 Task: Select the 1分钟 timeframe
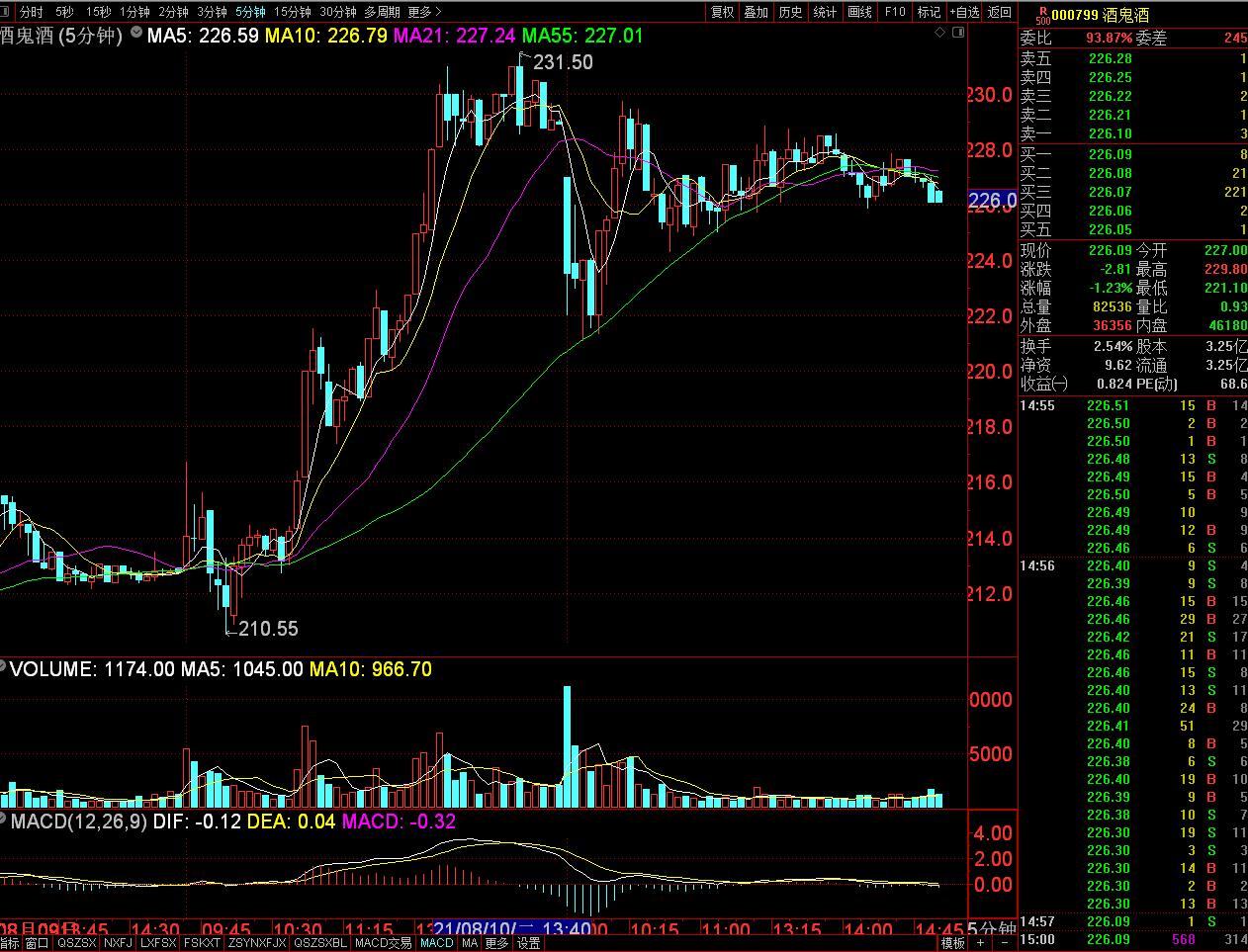pos(134,12)
